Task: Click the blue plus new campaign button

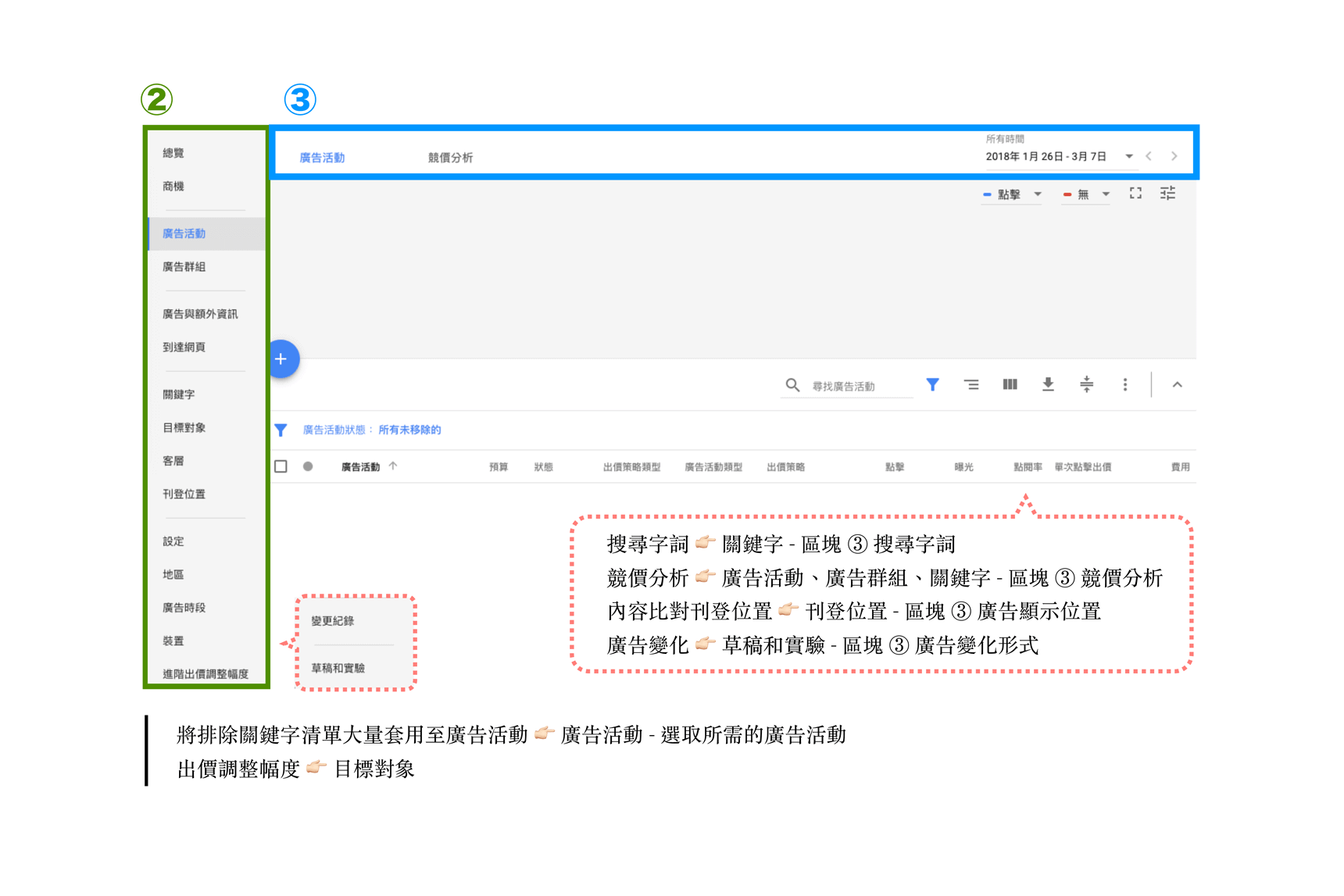Action: (282, 359)
